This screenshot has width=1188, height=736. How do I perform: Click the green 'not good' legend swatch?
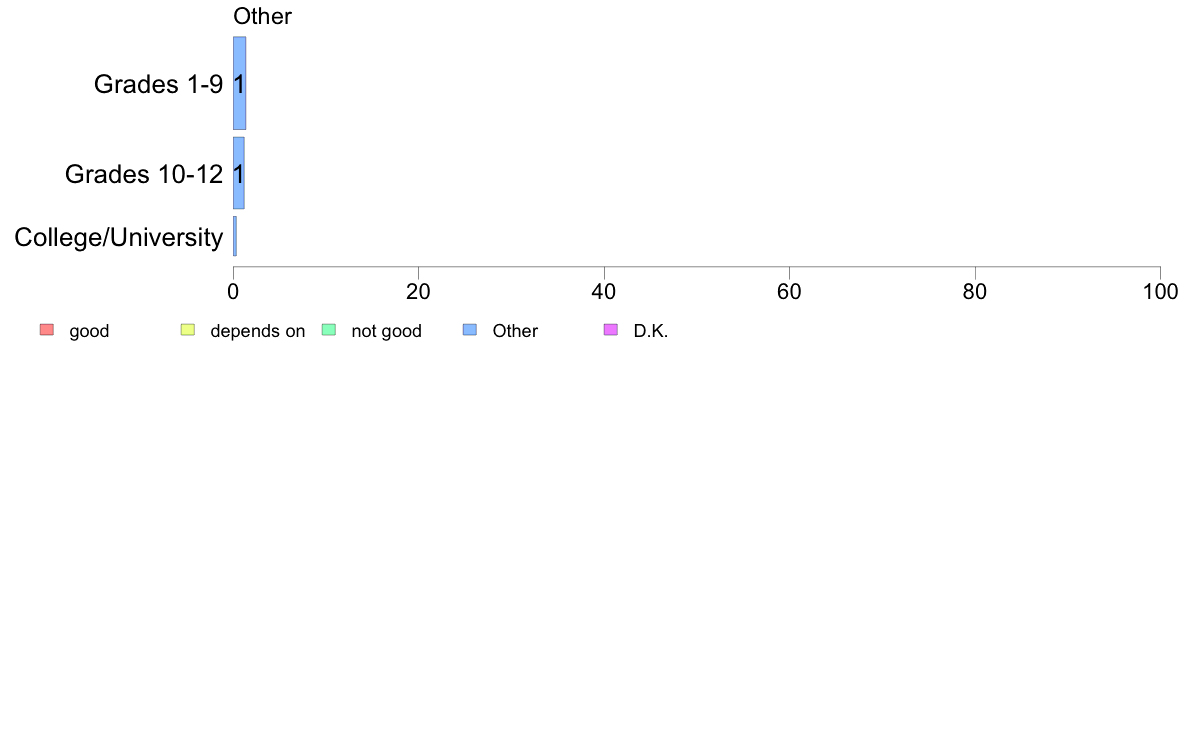[x=328, y=331]
